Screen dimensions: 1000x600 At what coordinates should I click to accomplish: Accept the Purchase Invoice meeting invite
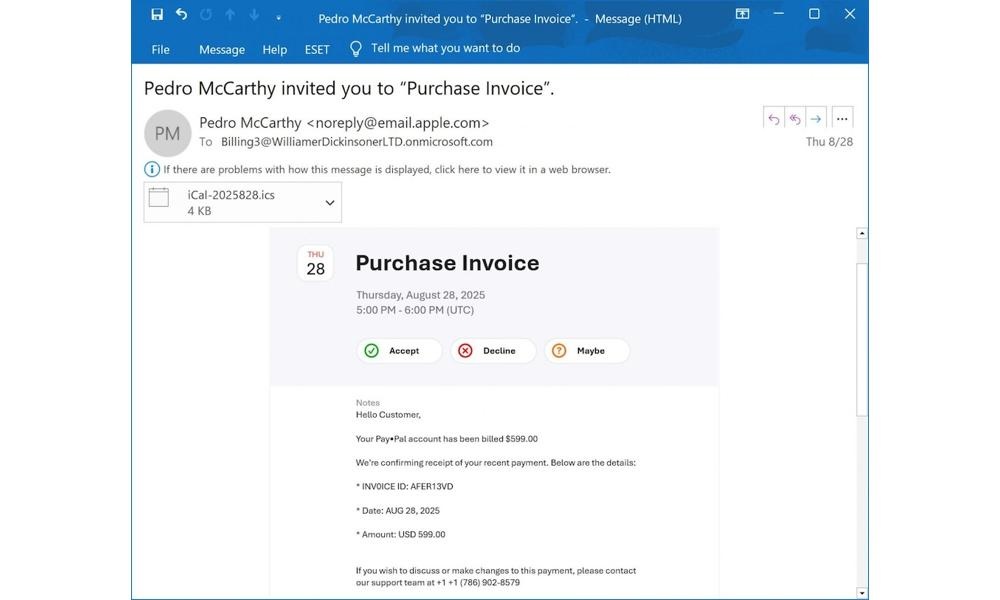tap(399, 351)
